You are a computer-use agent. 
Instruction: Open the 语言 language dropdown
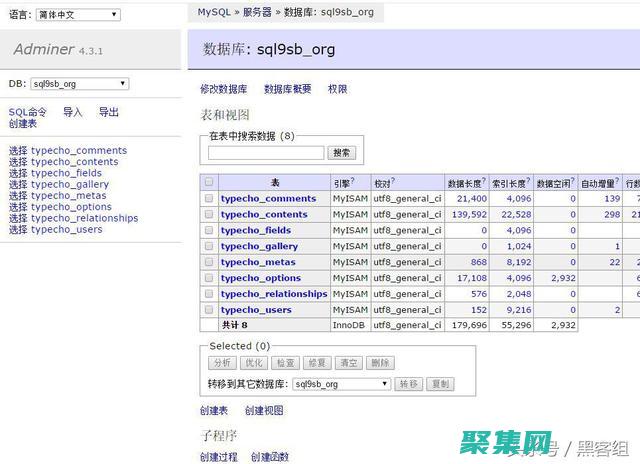(x=77, y=15)
